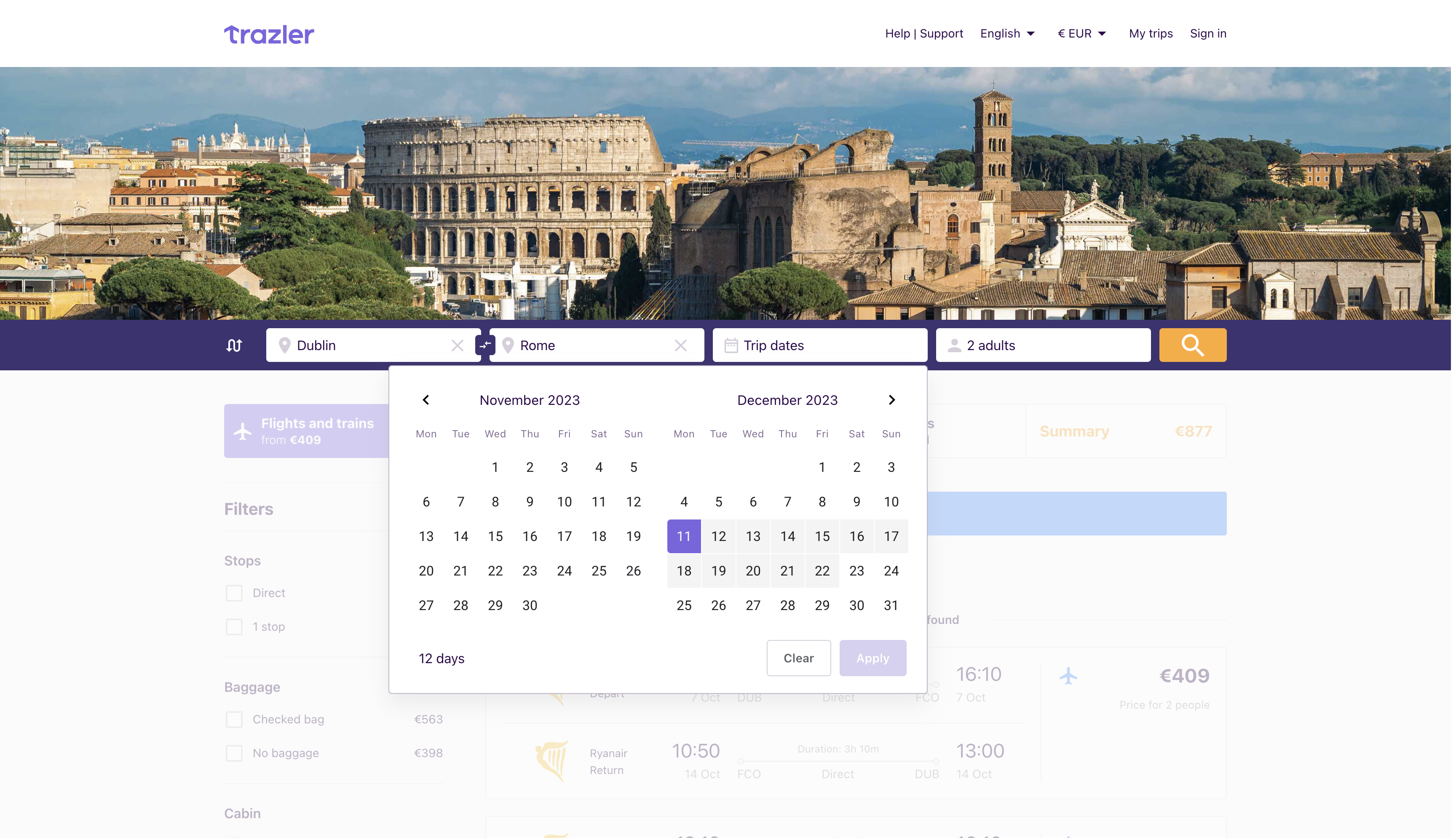Image resolution: width=1456 pixels, height=838 pixels.
Task: Click the trazler logo
Action: [x=269, y=35]
